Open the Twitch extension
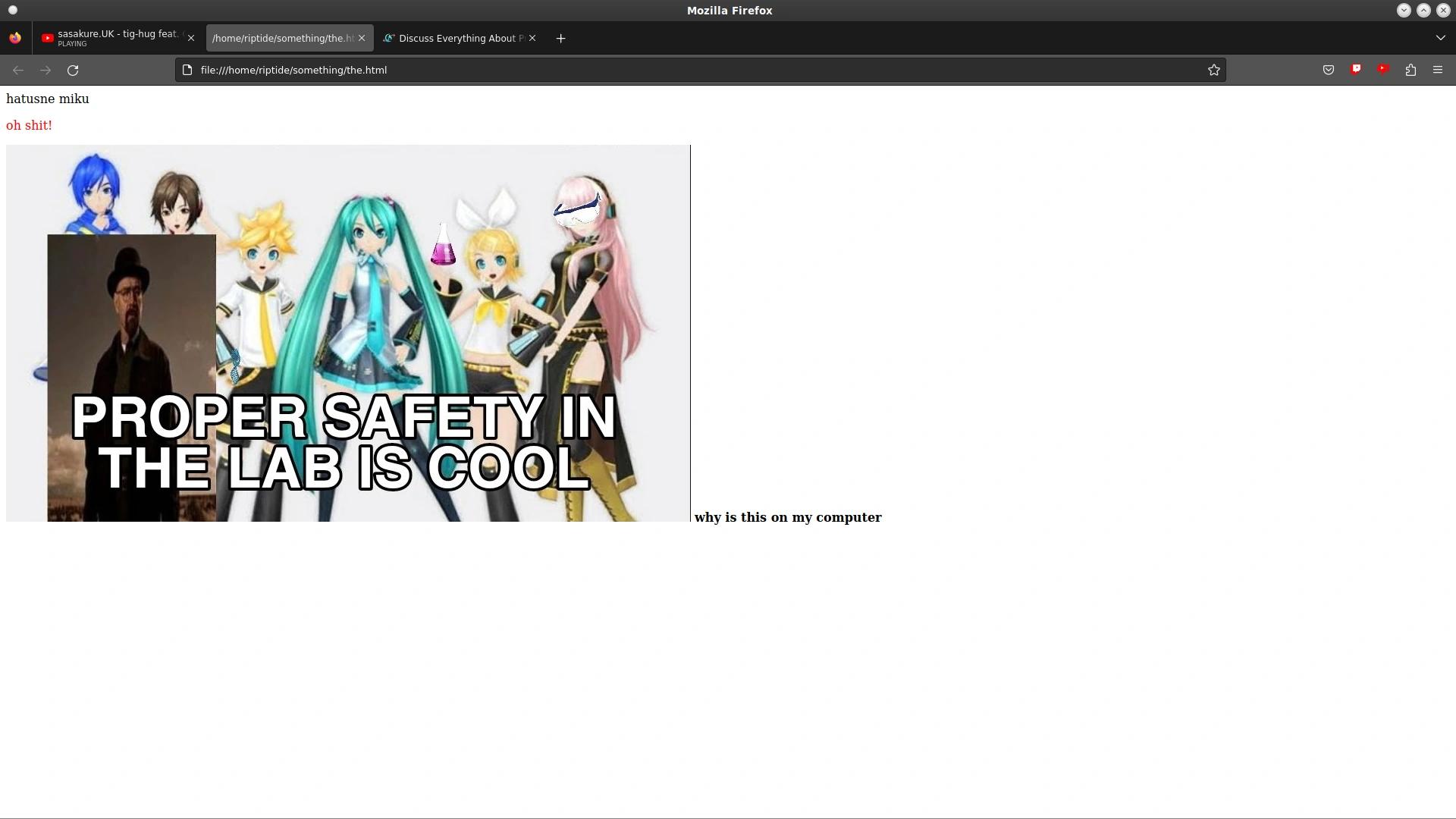This screenshot has height=819, width=1456. coord(1355,70)
